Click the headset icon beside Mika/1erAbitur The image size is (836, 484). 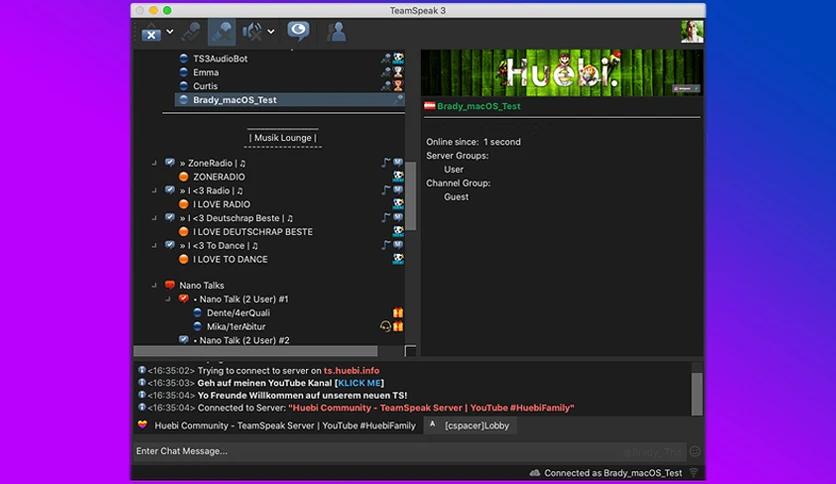click(x=385, y=326)
